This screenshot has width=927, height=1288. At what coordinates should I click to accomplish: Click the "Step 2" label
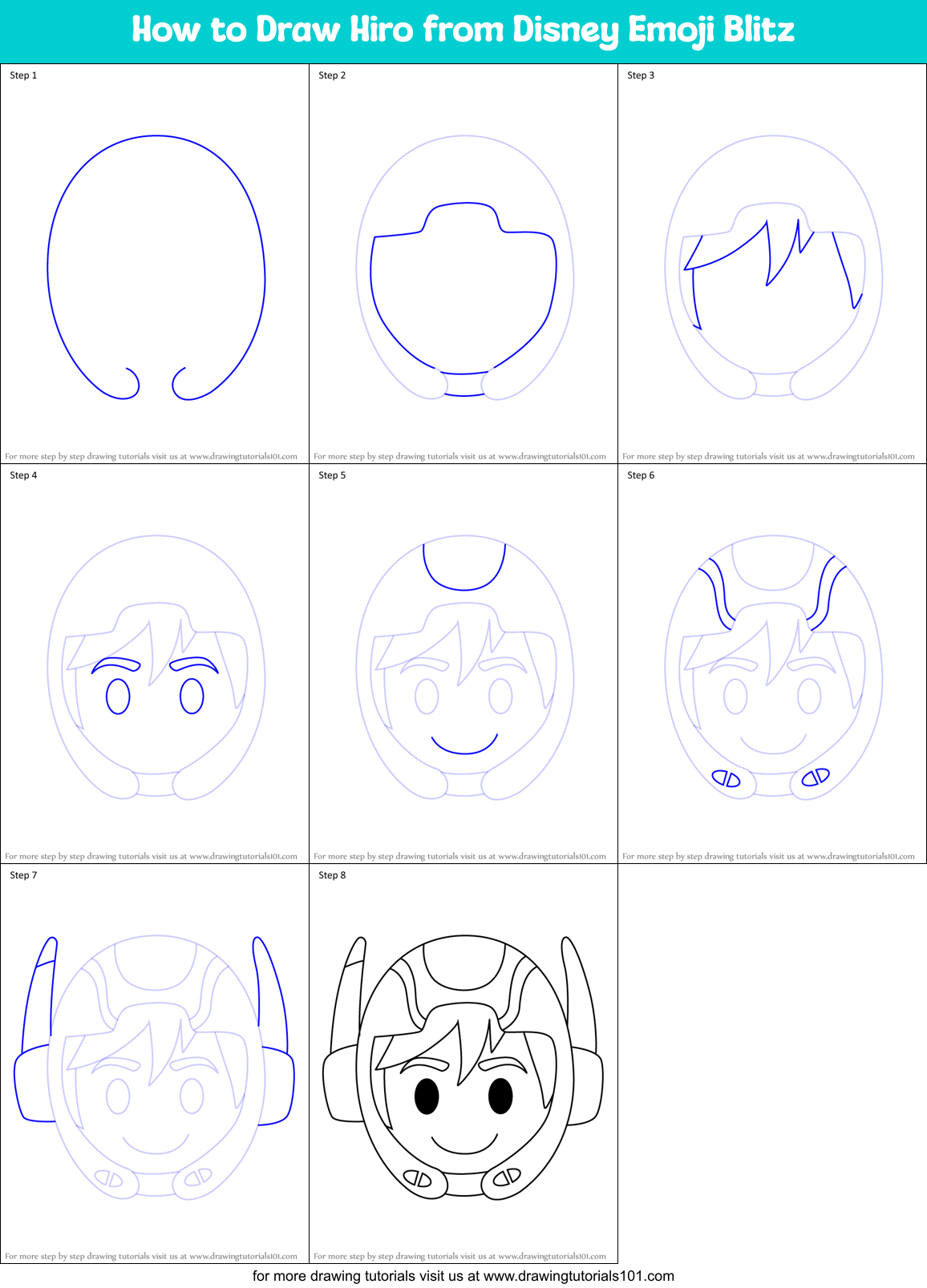332,75
